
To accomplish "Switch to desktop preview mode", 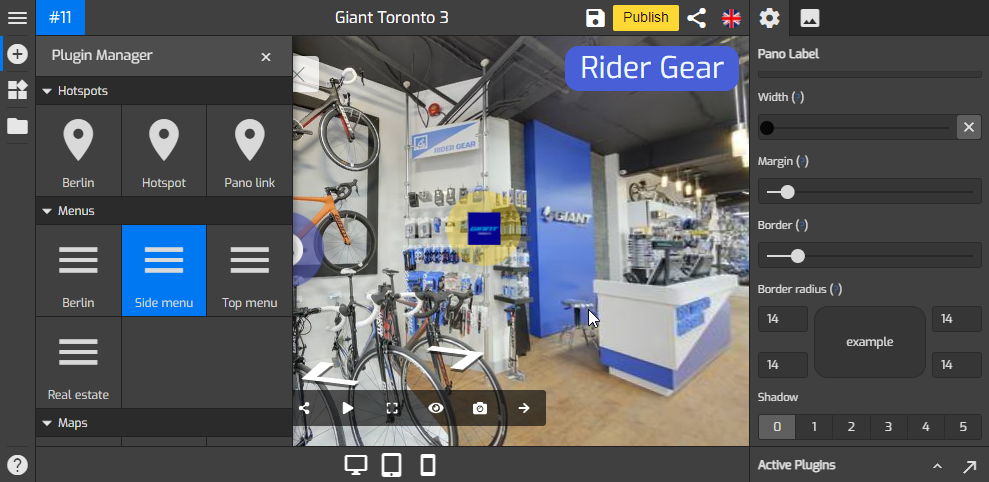I will click(356, 465).
